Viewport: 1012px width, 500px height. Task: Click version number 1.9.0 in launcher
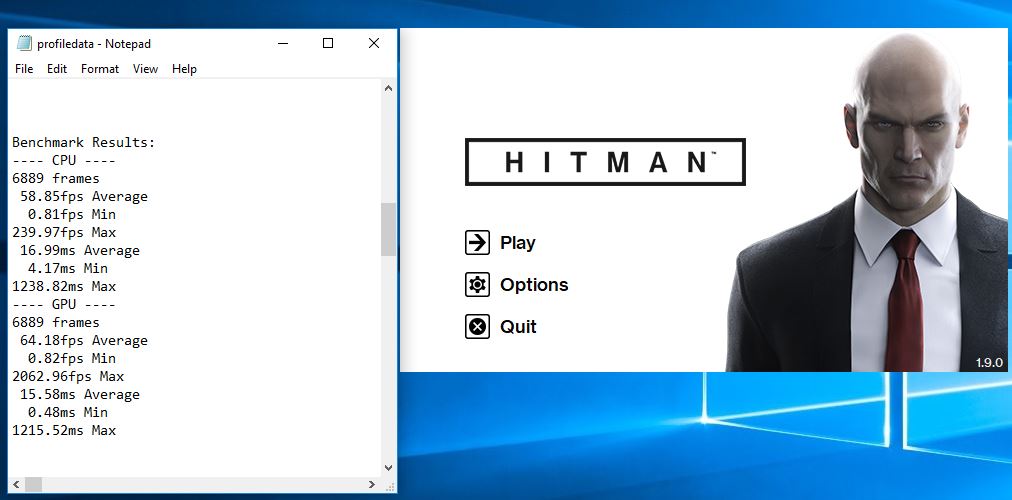[x=989, y=363]
